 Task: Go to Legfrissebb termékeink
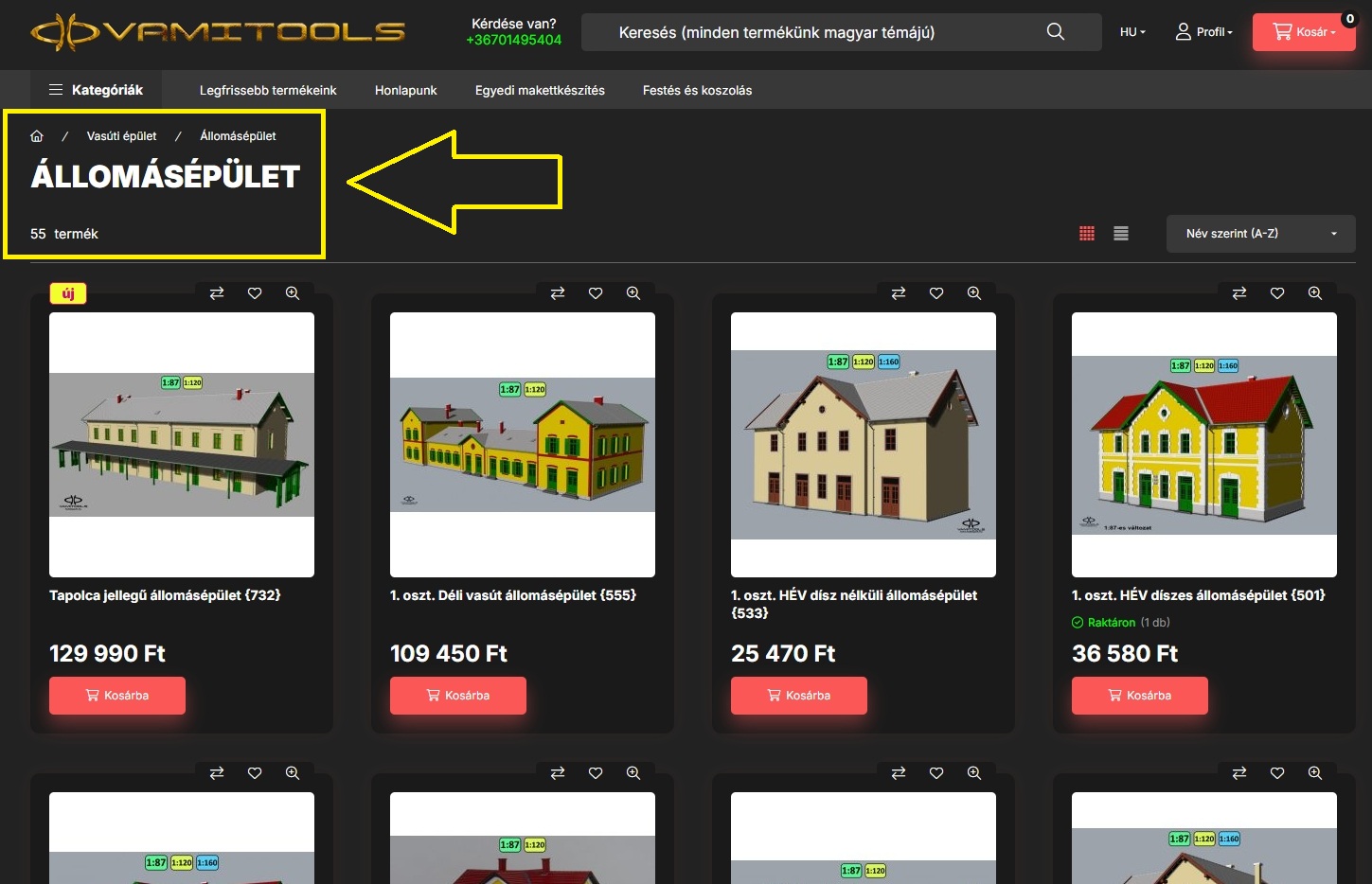[268, 90]
